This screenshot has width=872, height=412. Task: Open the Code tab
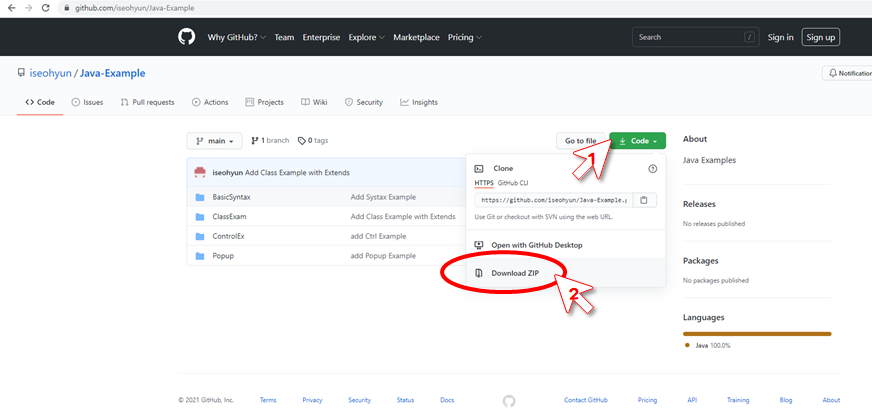point(39,102)
